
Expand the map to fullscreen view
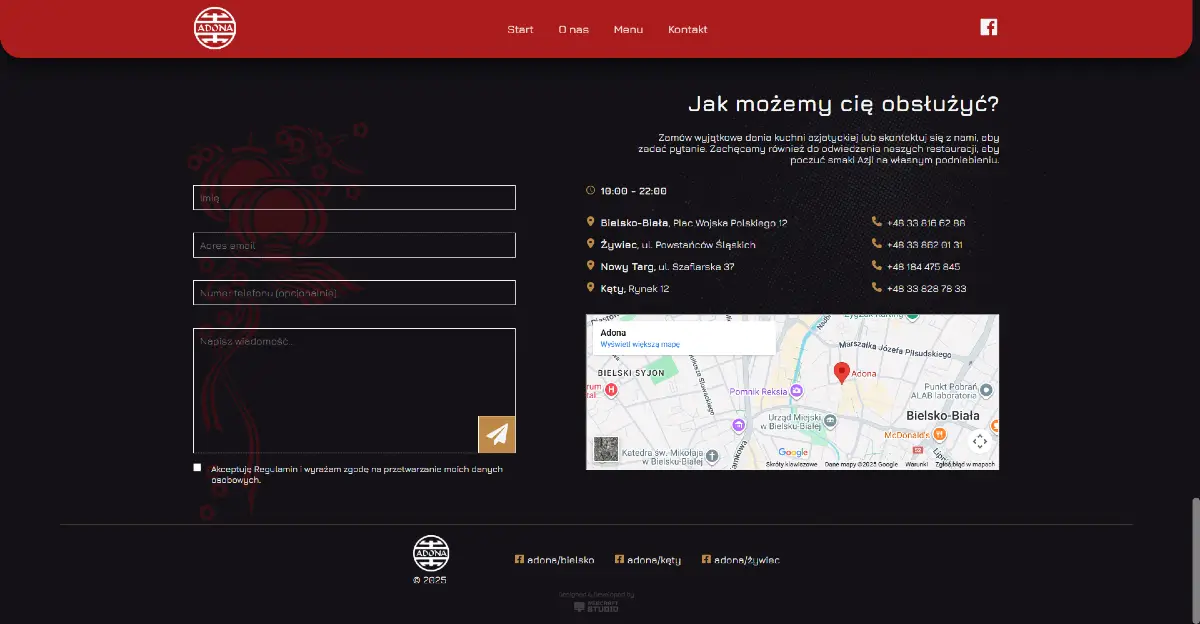980,440
